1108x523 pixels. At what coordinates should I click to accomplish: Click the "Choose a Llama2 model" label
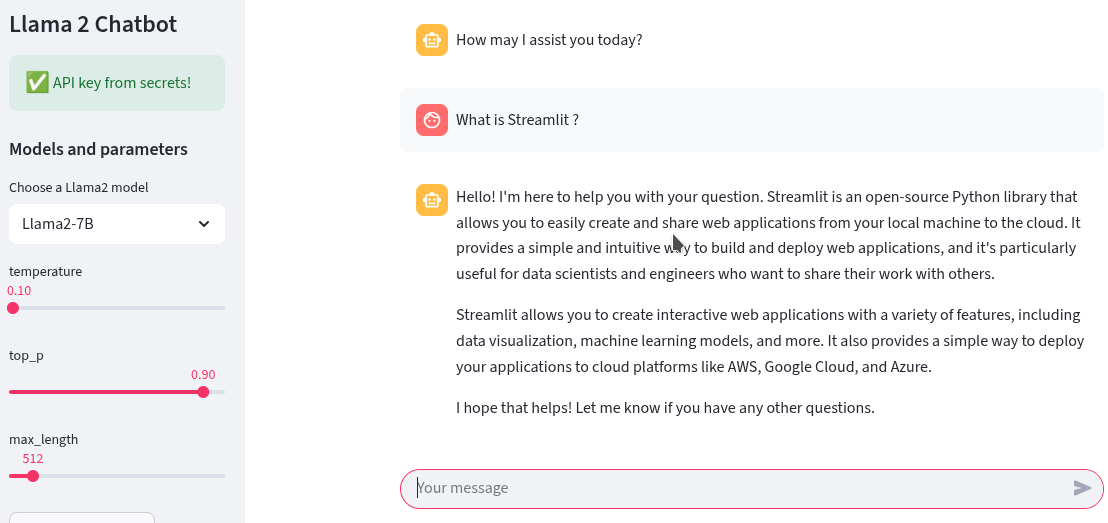(79, 188)
